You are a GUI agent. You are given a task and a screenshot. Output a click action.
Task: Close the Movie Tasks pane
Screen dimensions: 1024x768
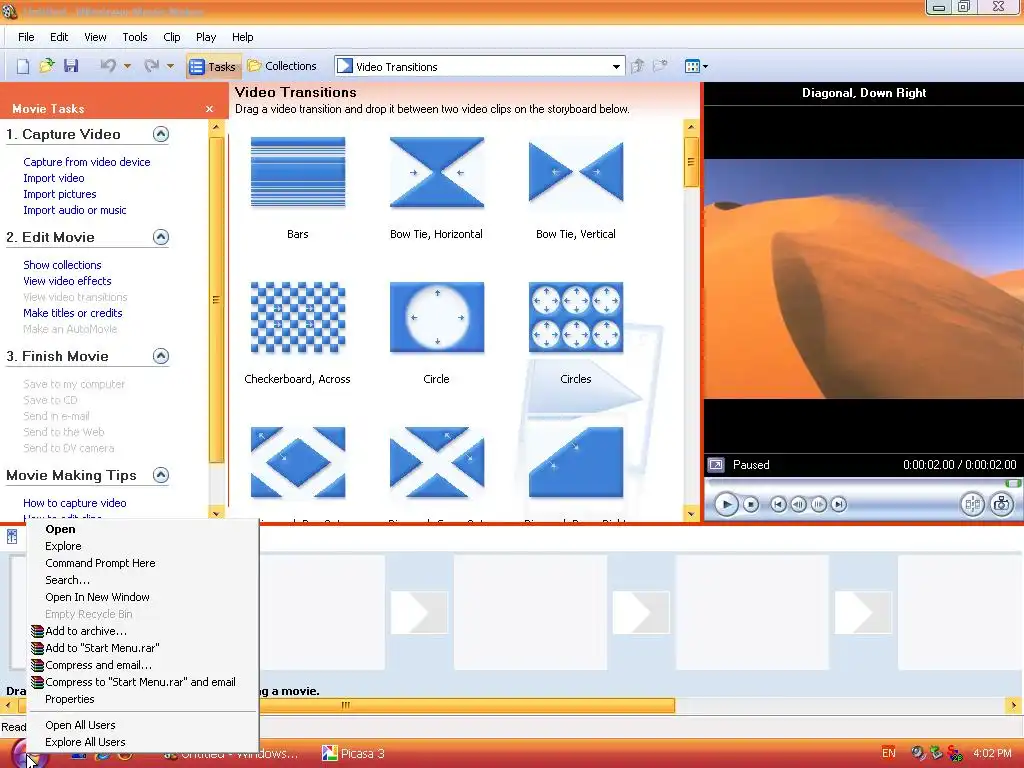pos(210,109)
